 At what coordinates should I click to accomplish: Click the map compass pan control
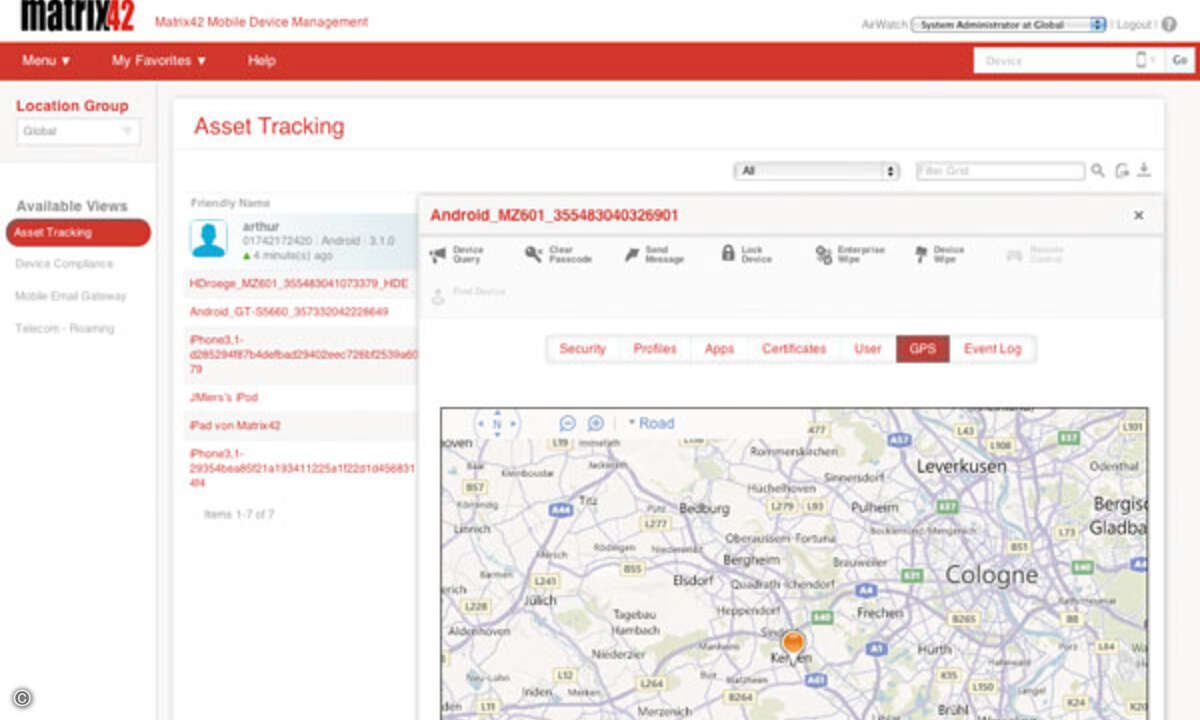coord(497,424)
